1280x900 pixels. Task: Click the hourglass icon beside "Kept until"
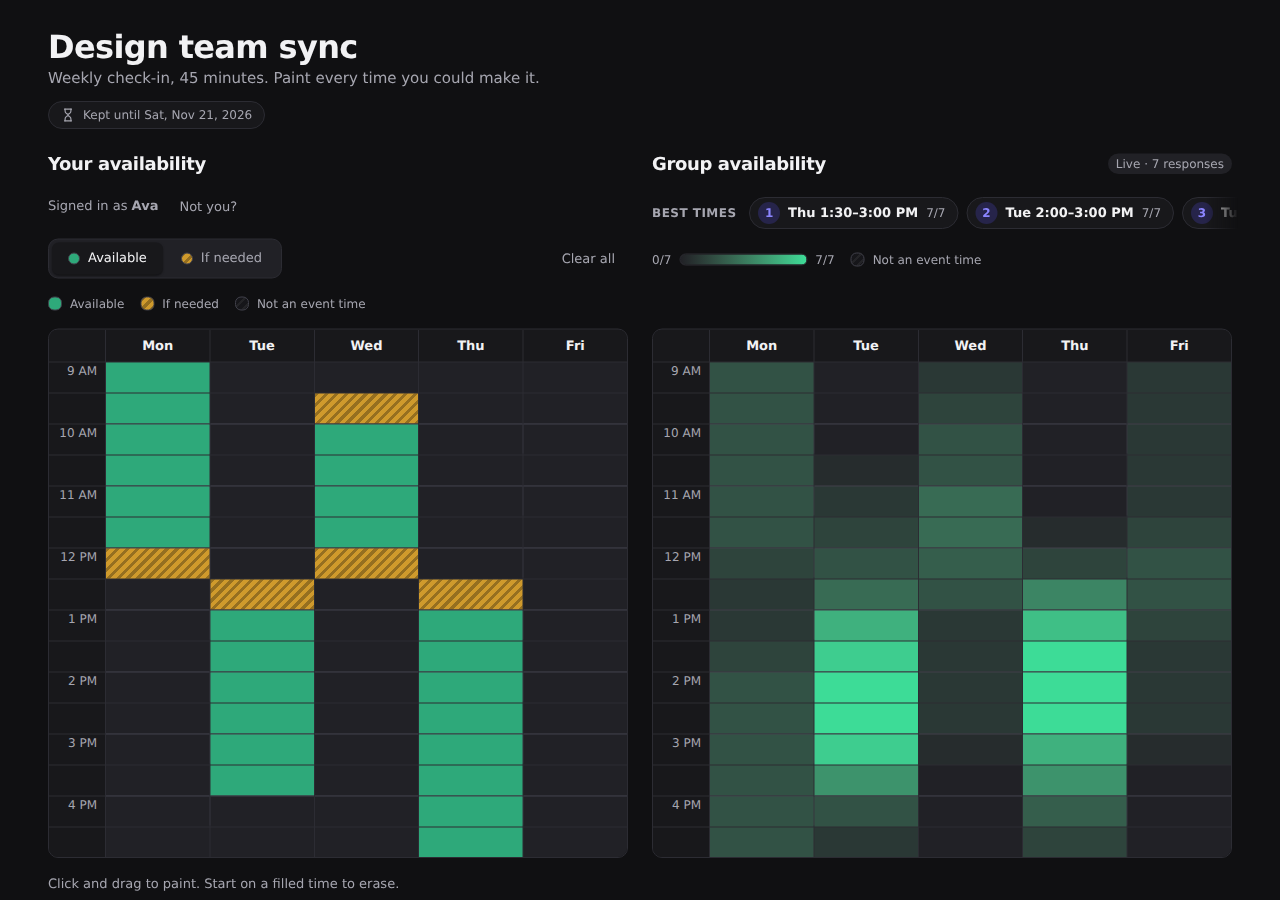click(68, 115)
